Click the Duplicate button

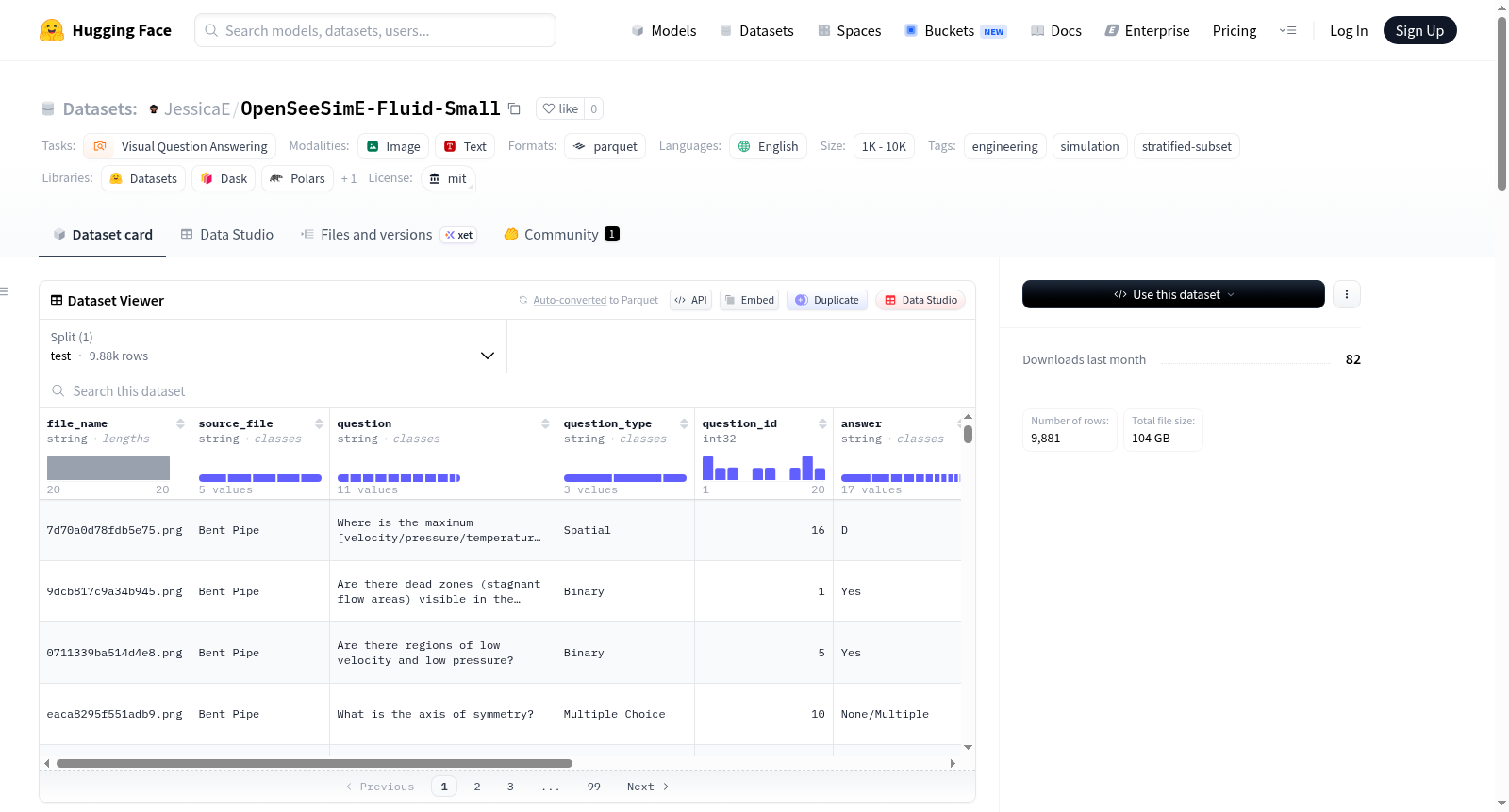[x=827, y=300]
